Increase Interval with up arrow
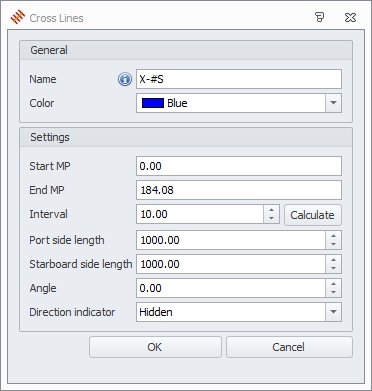The height and width of the screenshot is (391, 372). coord(271,210)
